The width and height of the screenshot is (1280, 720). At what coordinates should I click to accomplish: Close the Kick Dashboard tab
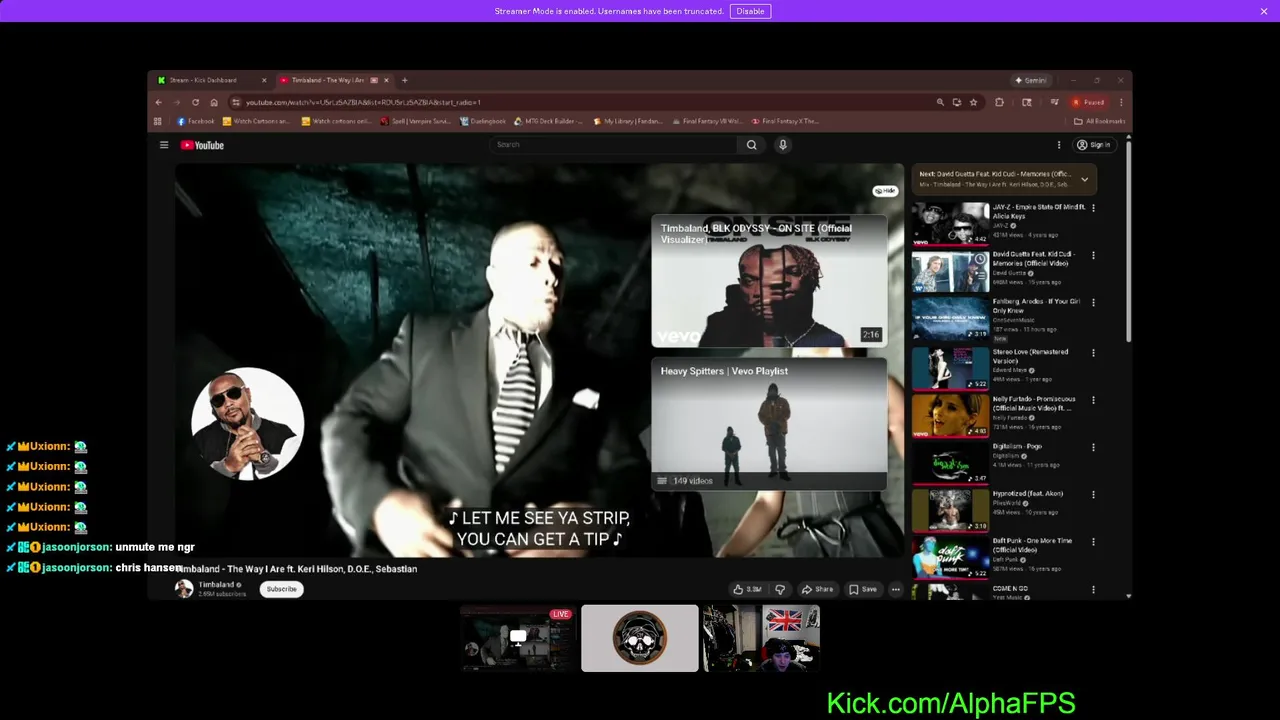[x=264, y=80]
